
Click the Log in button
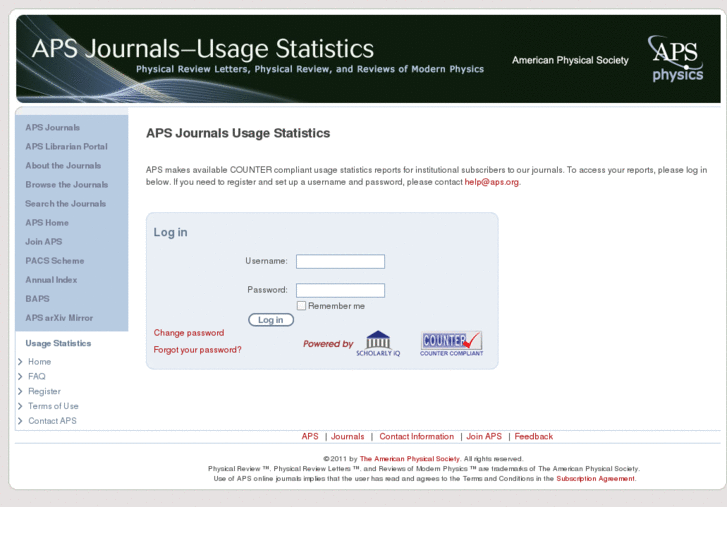(271, 320)
